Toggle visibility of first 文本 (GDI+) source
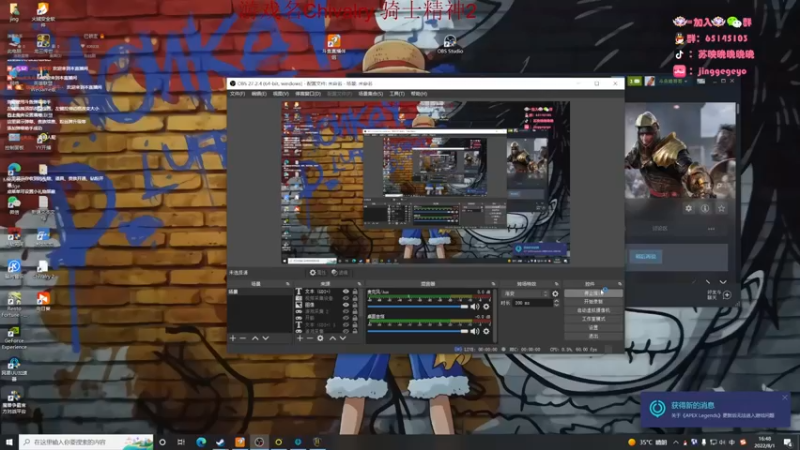The width and height of the screenshot is (800, 450). point(346,291)
